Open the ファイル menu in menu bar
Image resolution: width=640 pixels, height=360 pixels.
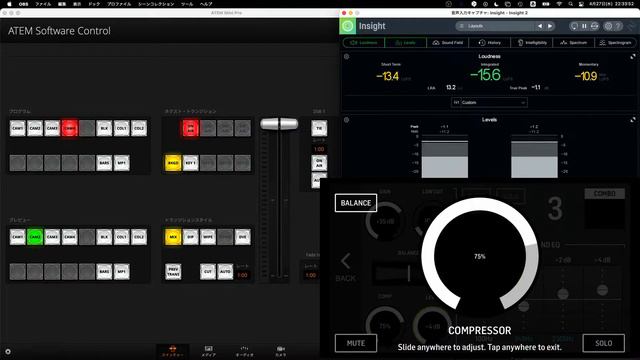(x=43, y=4)
